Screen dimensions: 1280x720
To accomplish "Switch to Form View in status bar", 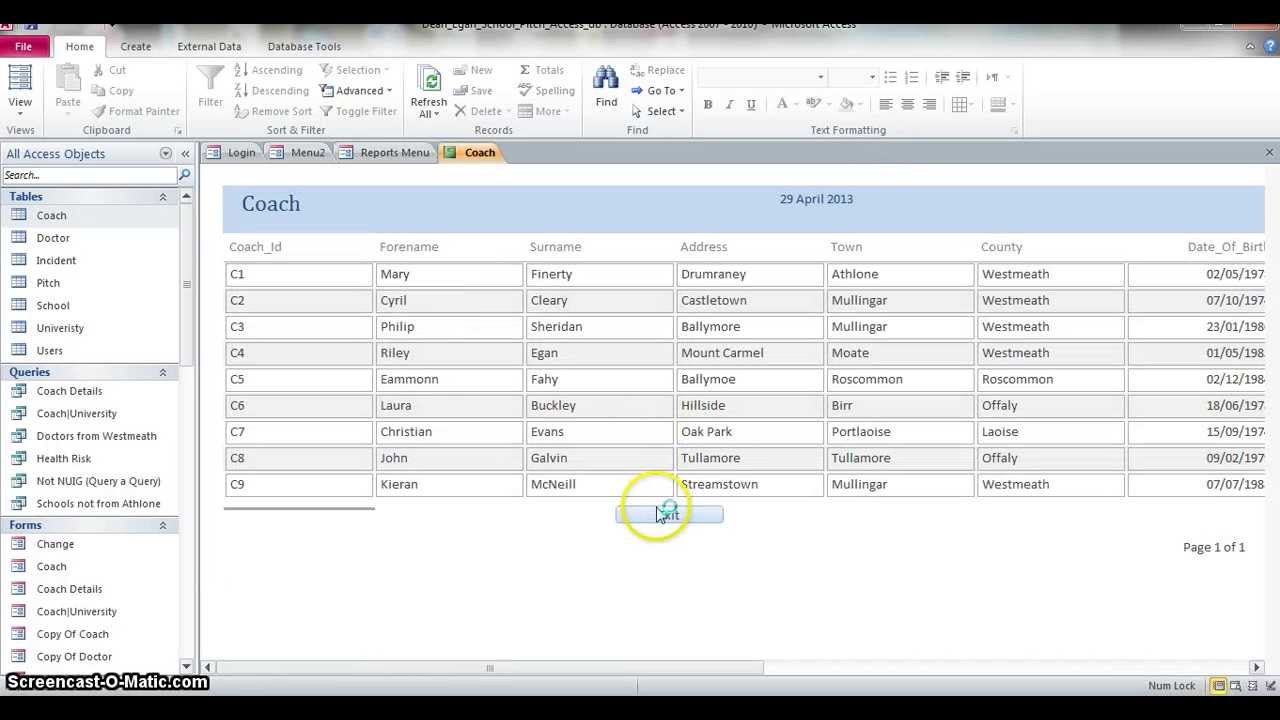I will pos(1219,686).
